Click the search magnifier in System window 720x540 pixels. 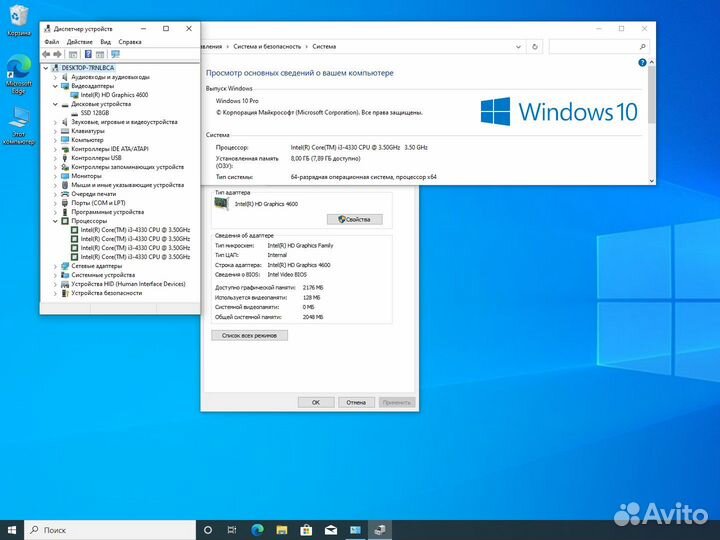(642, 46)
